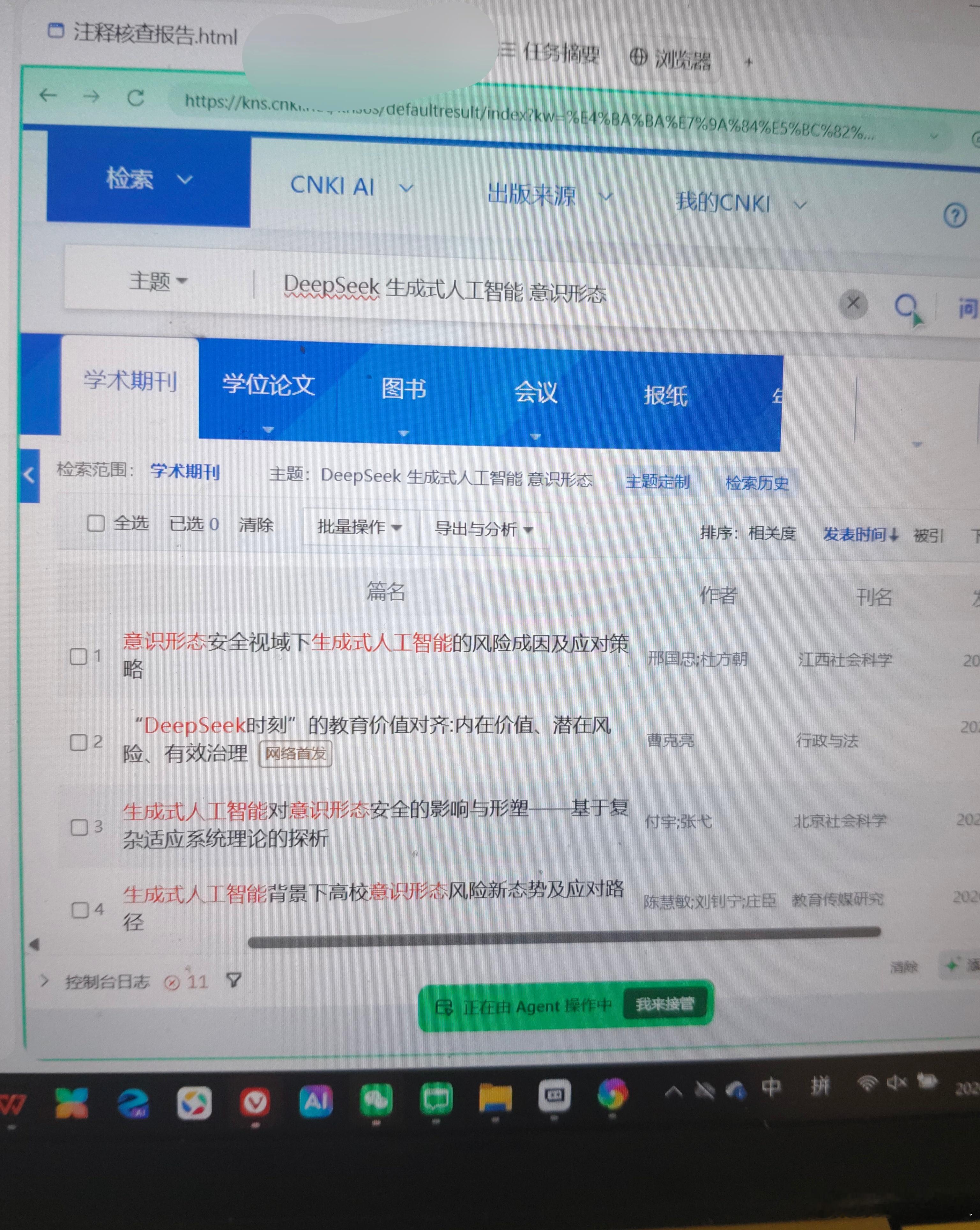Image resolution: width=980 pixels, height=1230 pixels.
Task: Click the 我来接管 take-over button
Action: pyautogui.click(x=665, y=1003)
